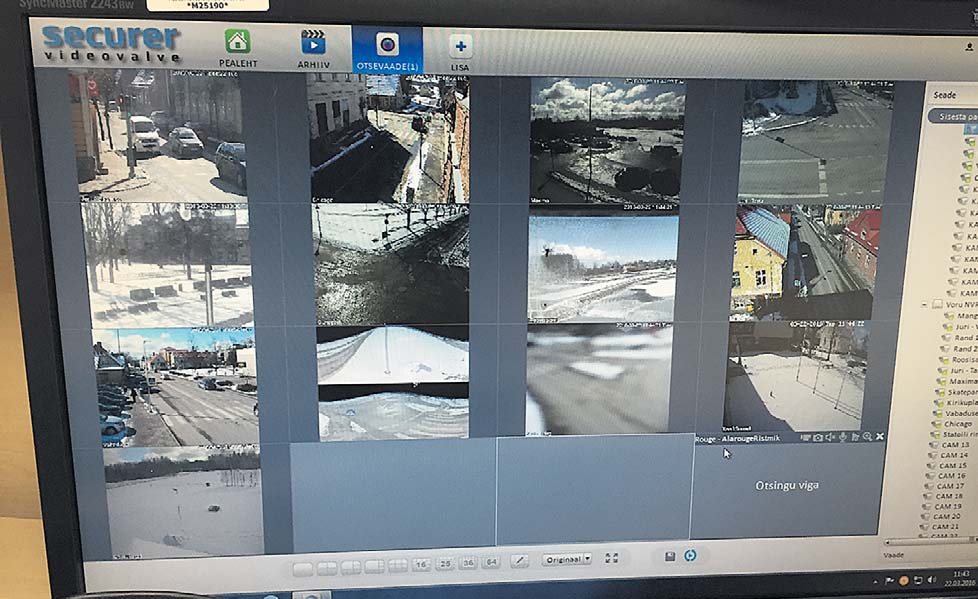Click the camera tree horizontal scrollbar
Screen dimensions: 978x599
(x=931, y=542)
